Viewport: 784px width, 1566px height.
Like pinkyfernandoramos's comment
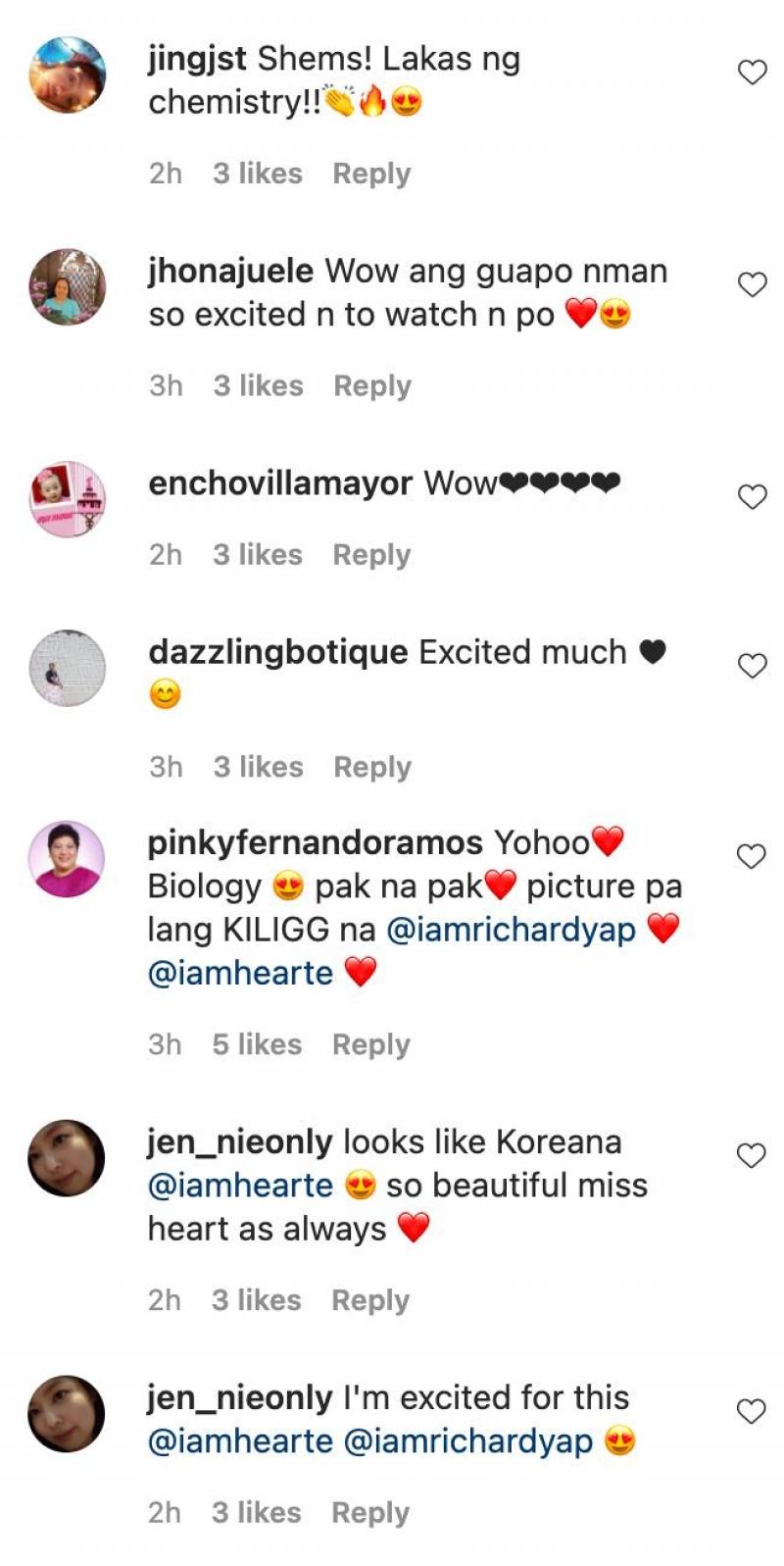coord(752,856)
